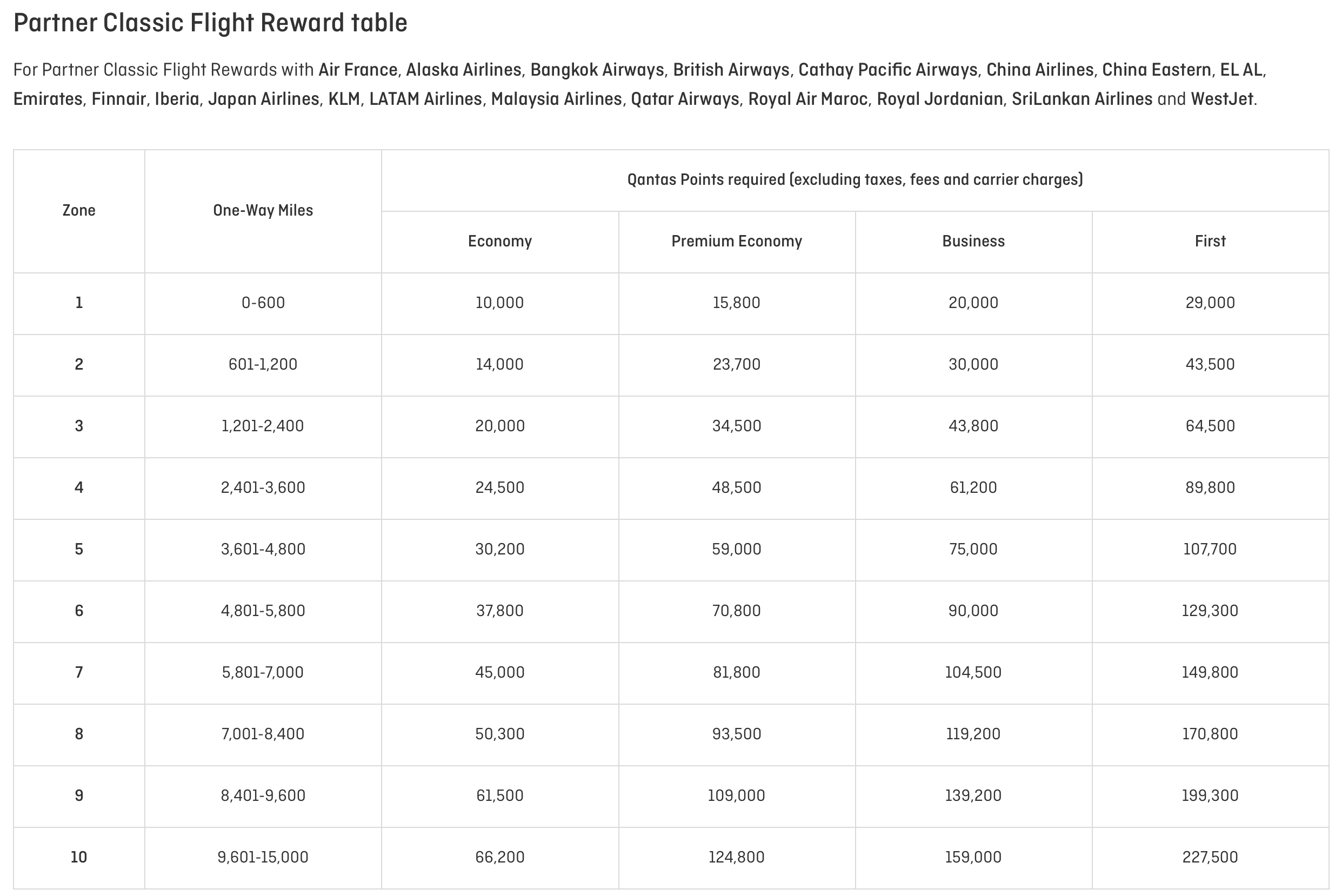The width and height of the screenshot is (1335, 896).
Task: Click the China Eastern link
Action: click(1156, 70)
